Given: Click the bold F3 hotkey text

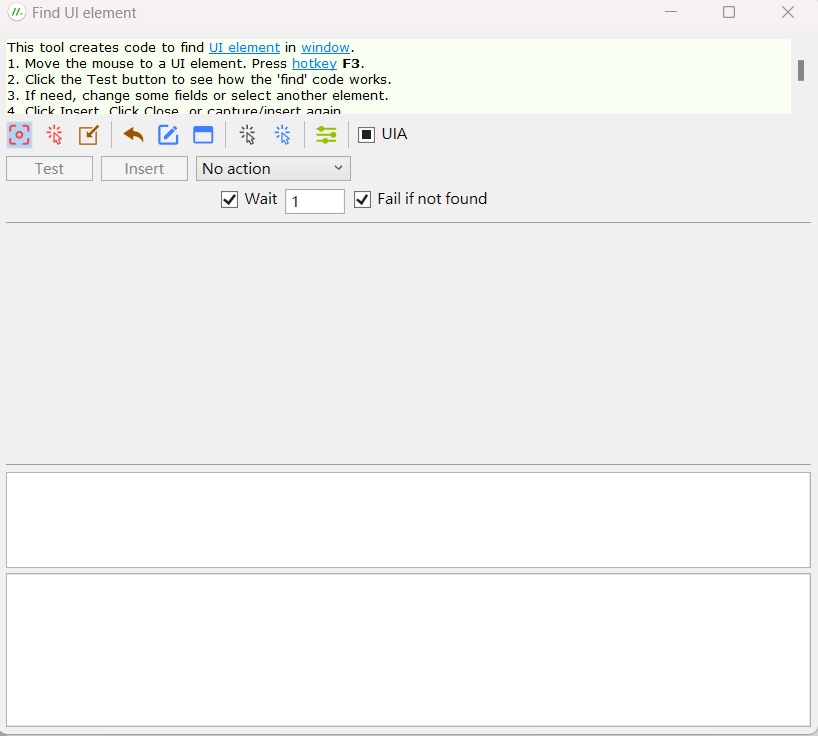Looking at the screenshot, I should point(351,64).
